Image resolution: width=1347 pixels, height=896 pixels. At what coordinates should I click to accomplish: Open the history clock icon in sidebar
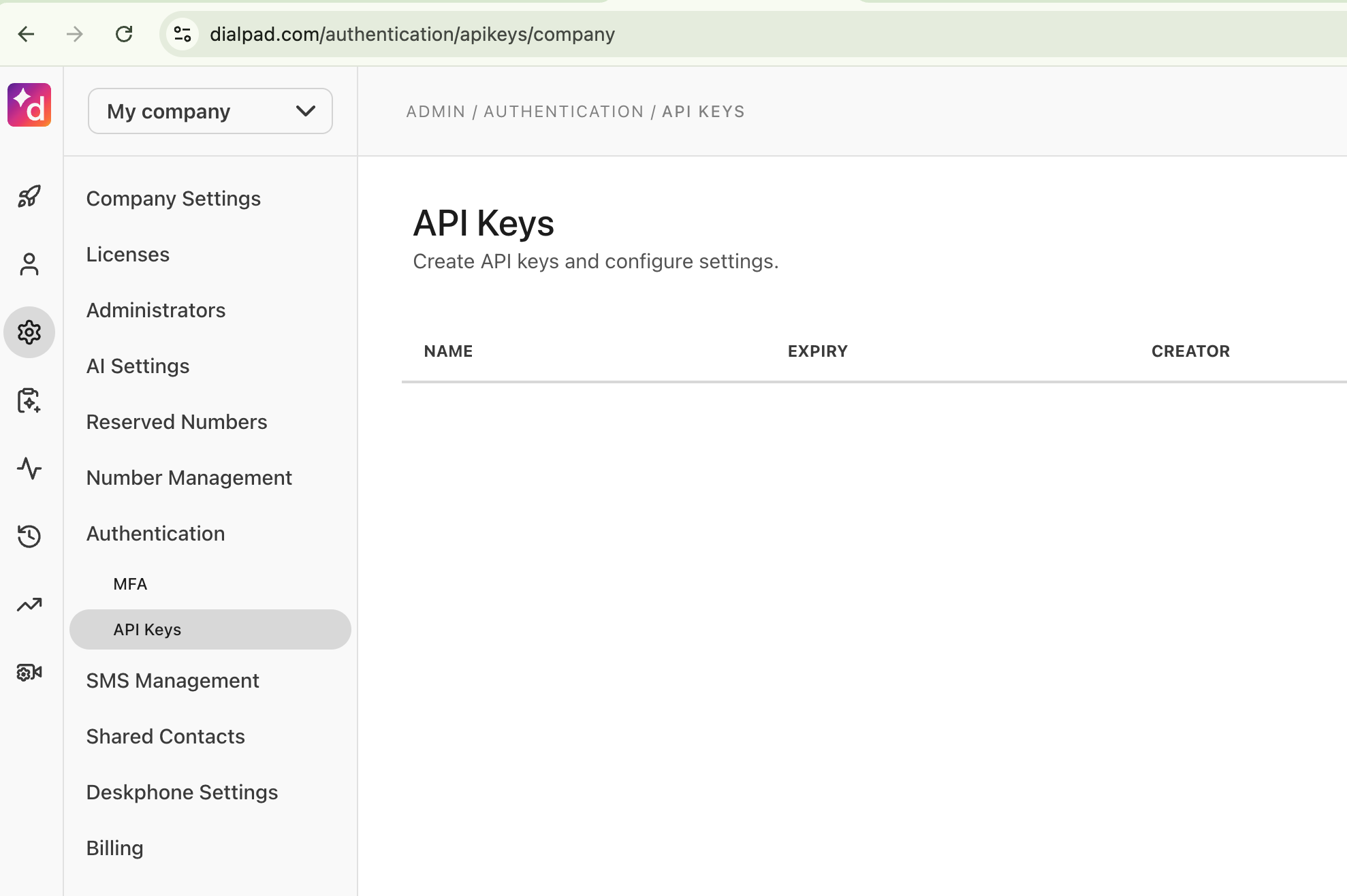29,537
